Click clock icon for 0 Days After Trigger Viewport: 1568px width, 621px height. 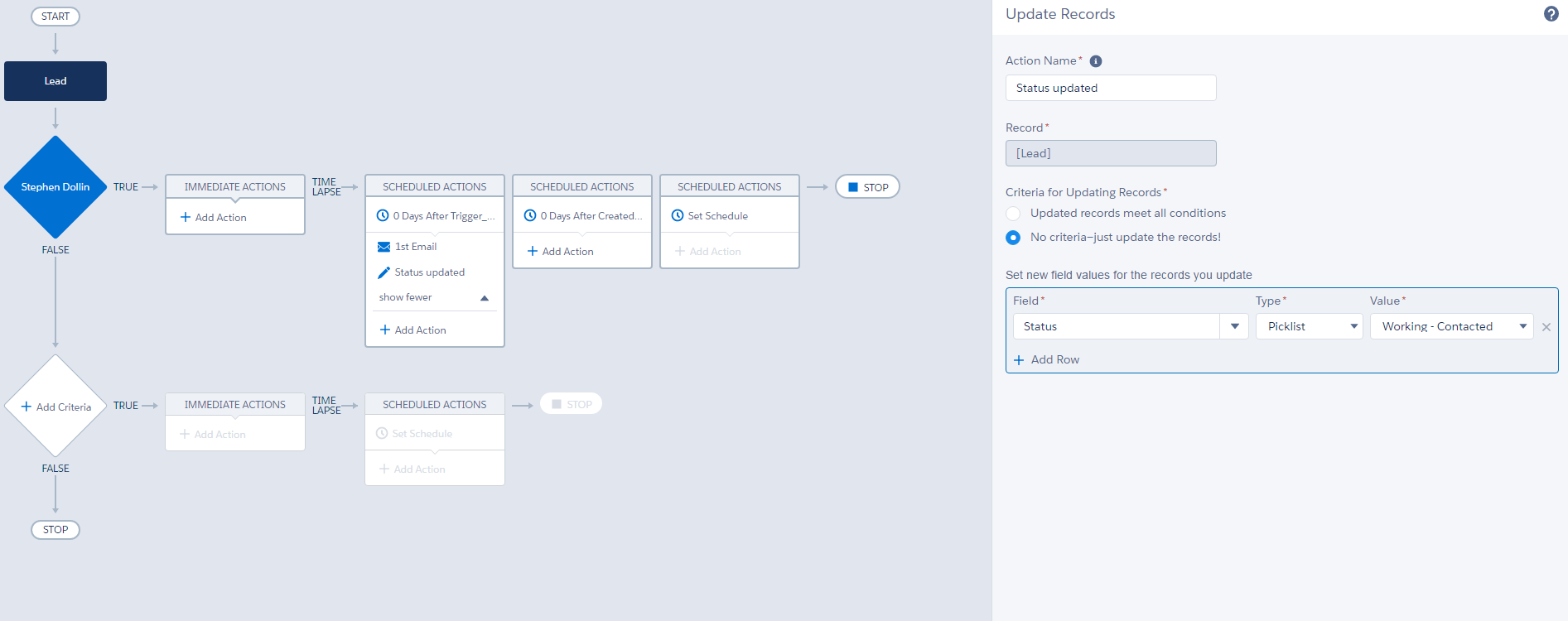pos(383,216)
